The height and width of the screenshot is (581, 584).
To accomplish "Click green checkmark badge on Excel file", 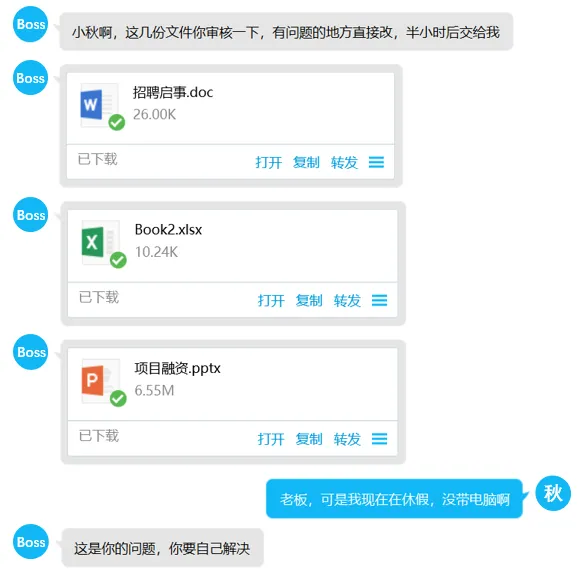I will coord(118,260).
